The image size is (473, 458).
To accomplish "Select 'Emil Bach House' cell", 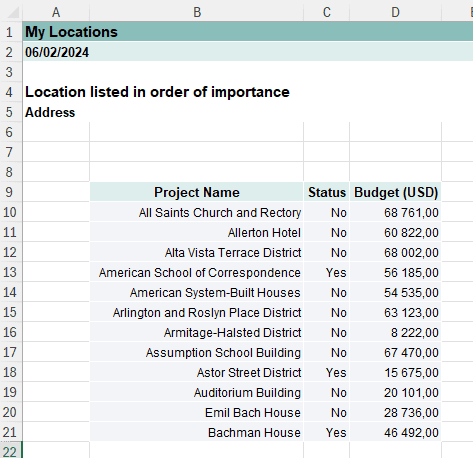I will point(197,412).
